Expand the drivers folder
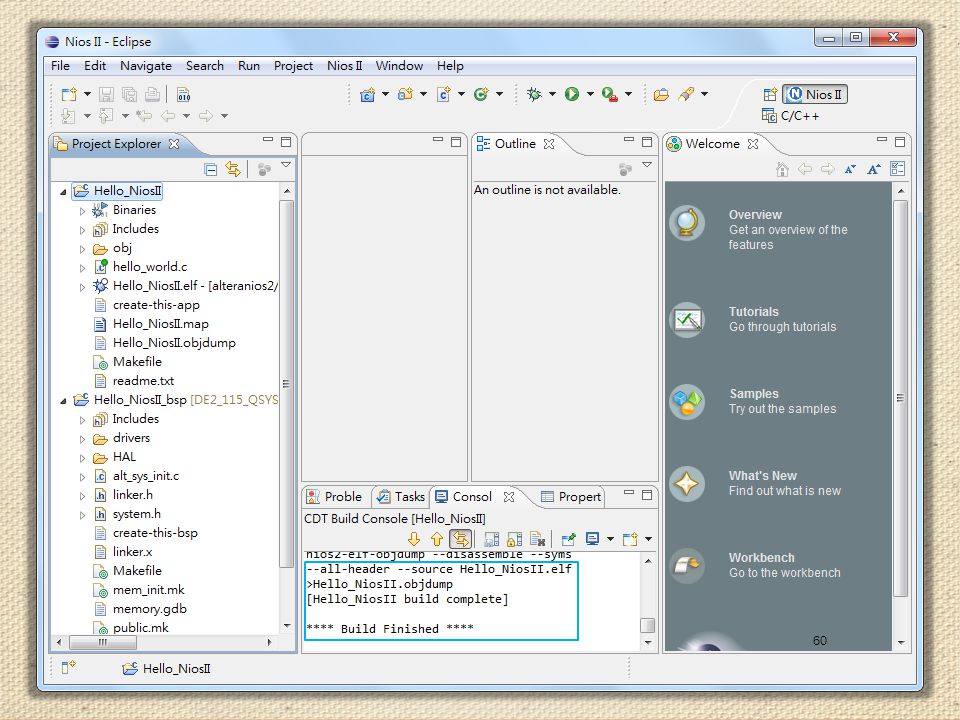The image size is (960, 720). pos(83,439)
